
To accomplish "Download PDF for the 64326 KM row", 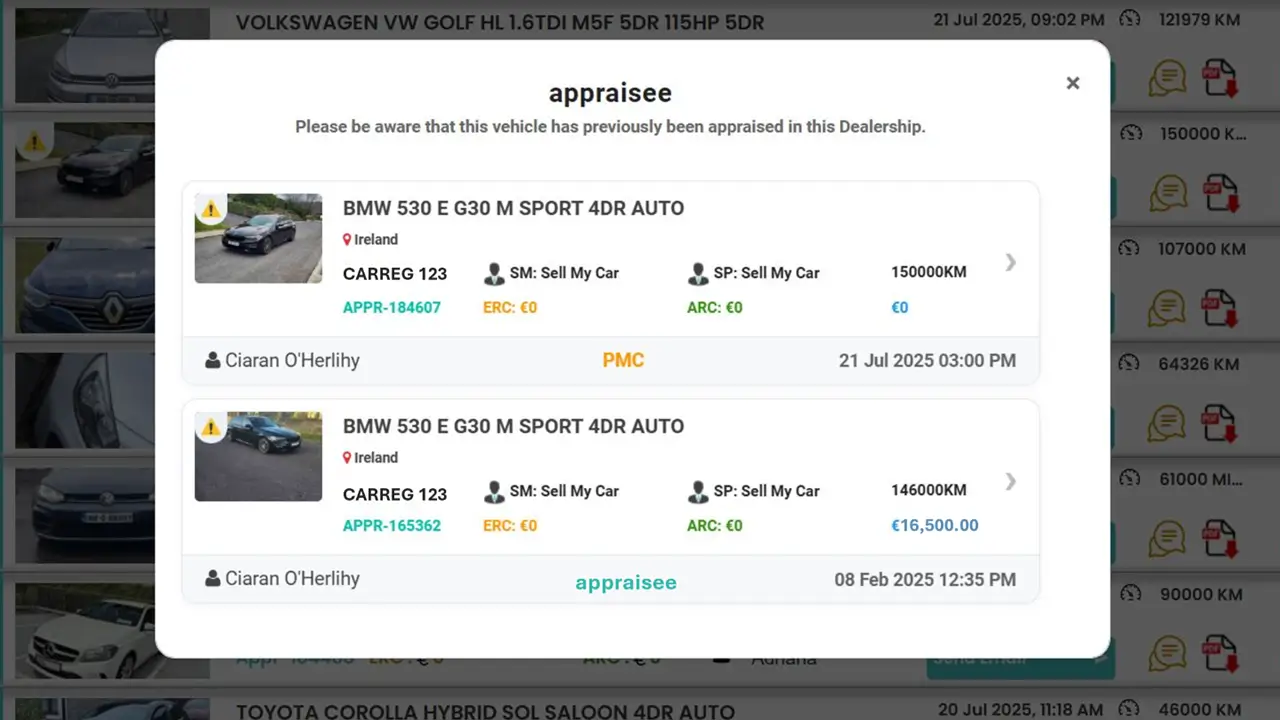I will [1220, 423].
